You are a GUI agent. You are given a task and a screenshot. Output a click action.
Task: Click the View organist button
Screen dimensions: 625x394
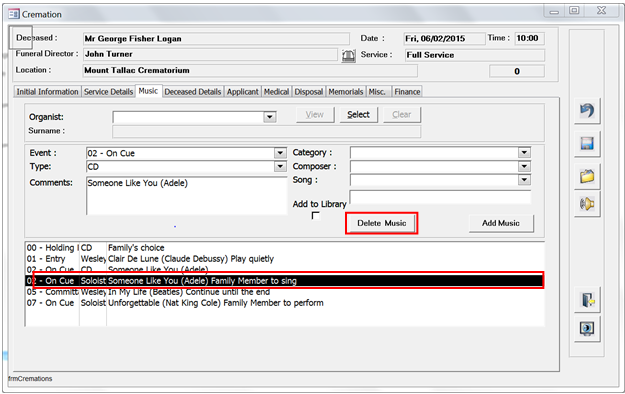[315, 115]
